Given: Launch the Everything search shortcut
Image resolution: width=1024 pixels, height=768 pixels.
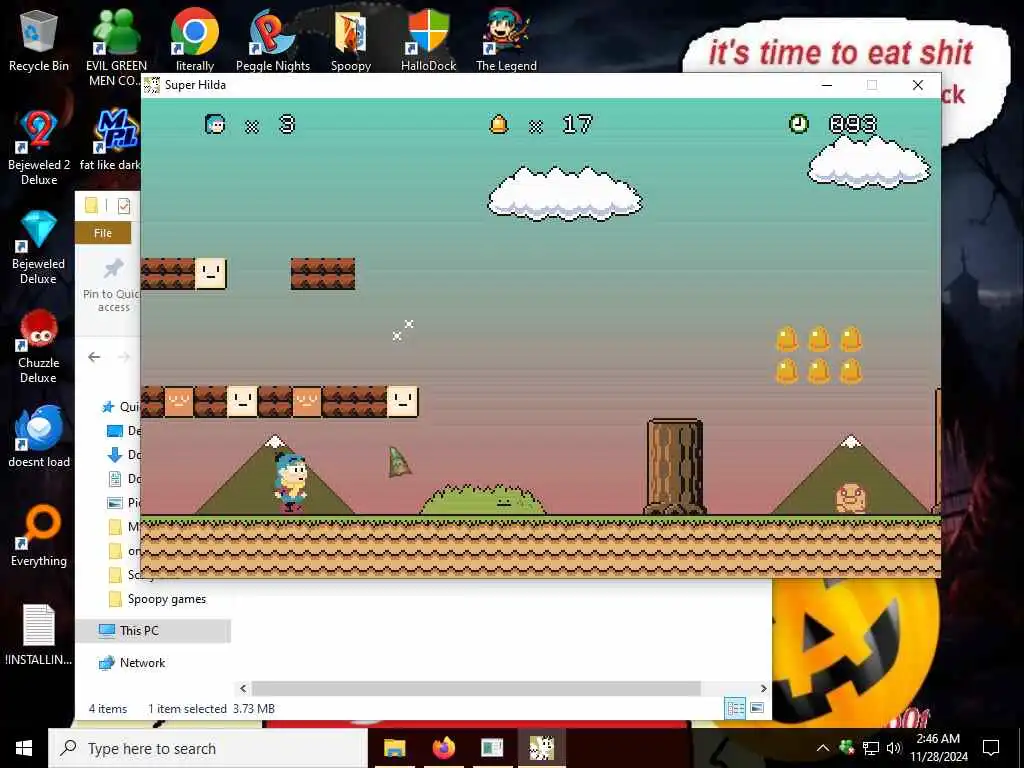Looking at the screenshot, I should 39,536.
